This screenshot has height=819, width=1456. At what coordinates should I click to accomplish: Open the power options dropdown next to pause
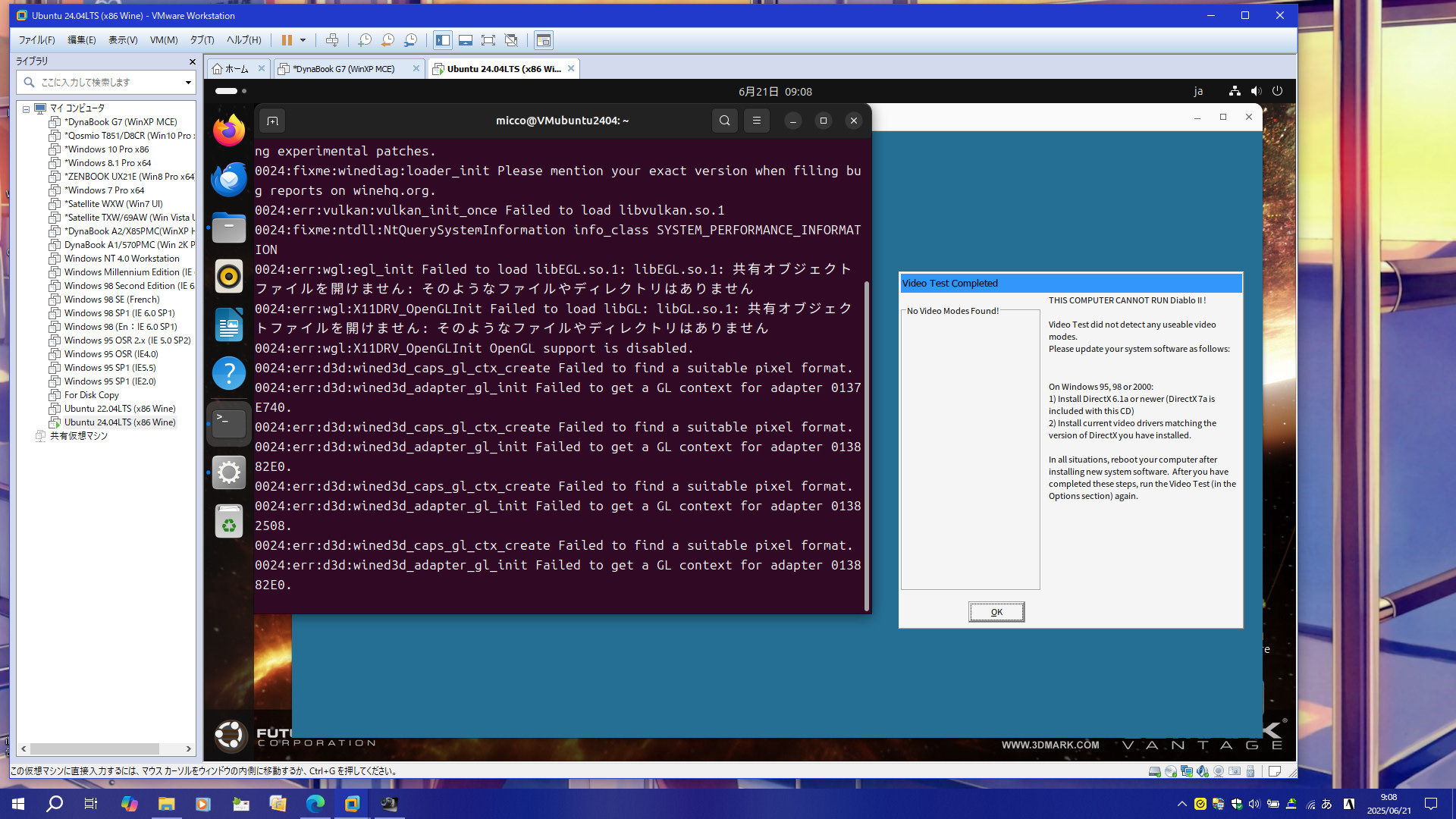coord(303,40)
